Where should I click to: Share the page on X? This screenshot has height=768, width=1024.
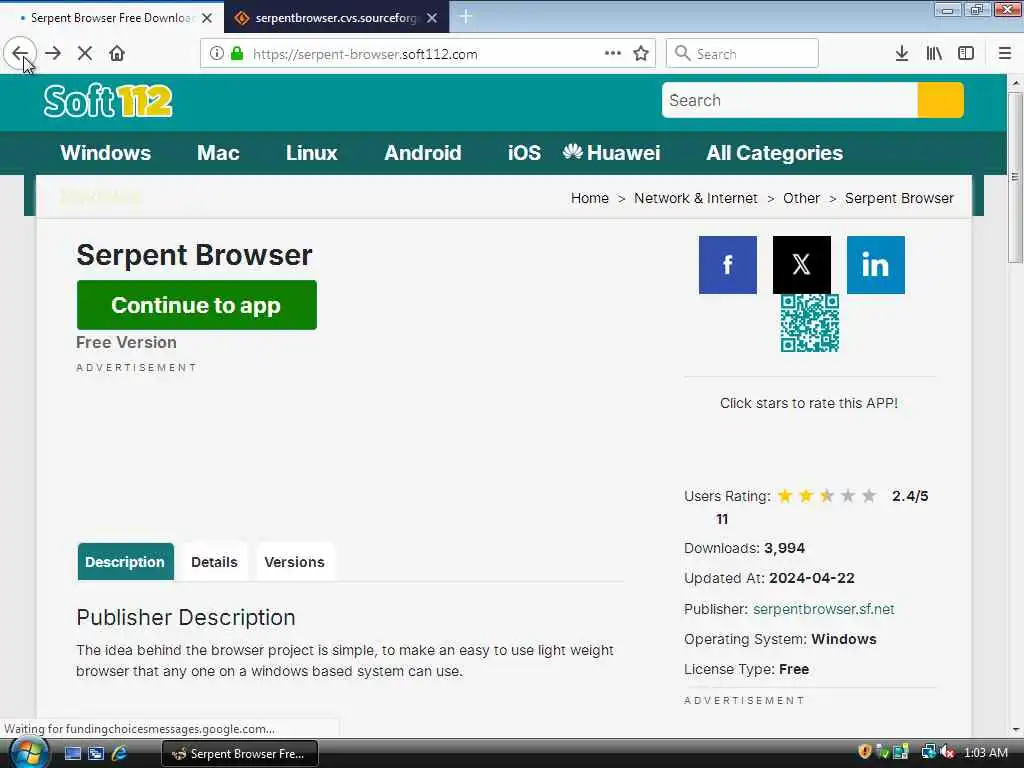802,265
